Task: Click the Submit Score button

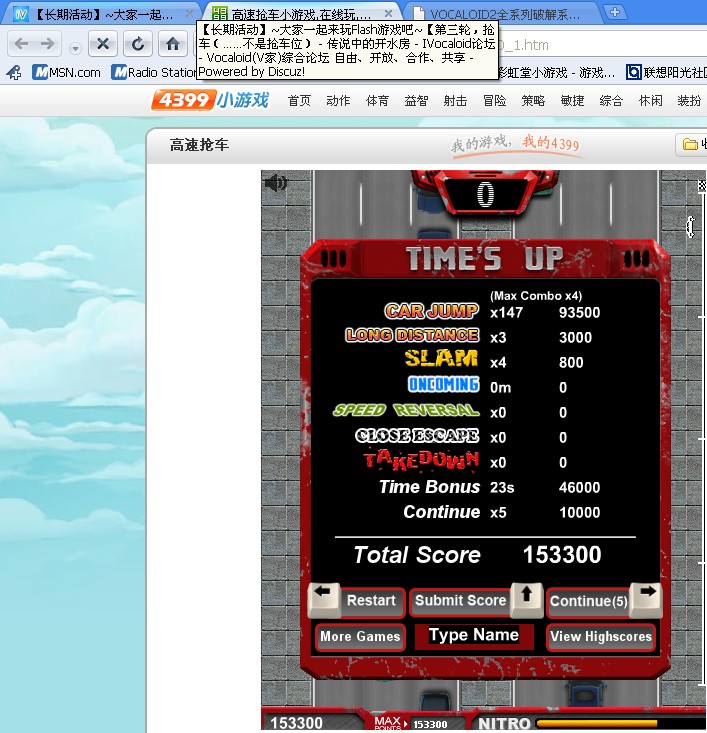Action: tap(461, 601)
